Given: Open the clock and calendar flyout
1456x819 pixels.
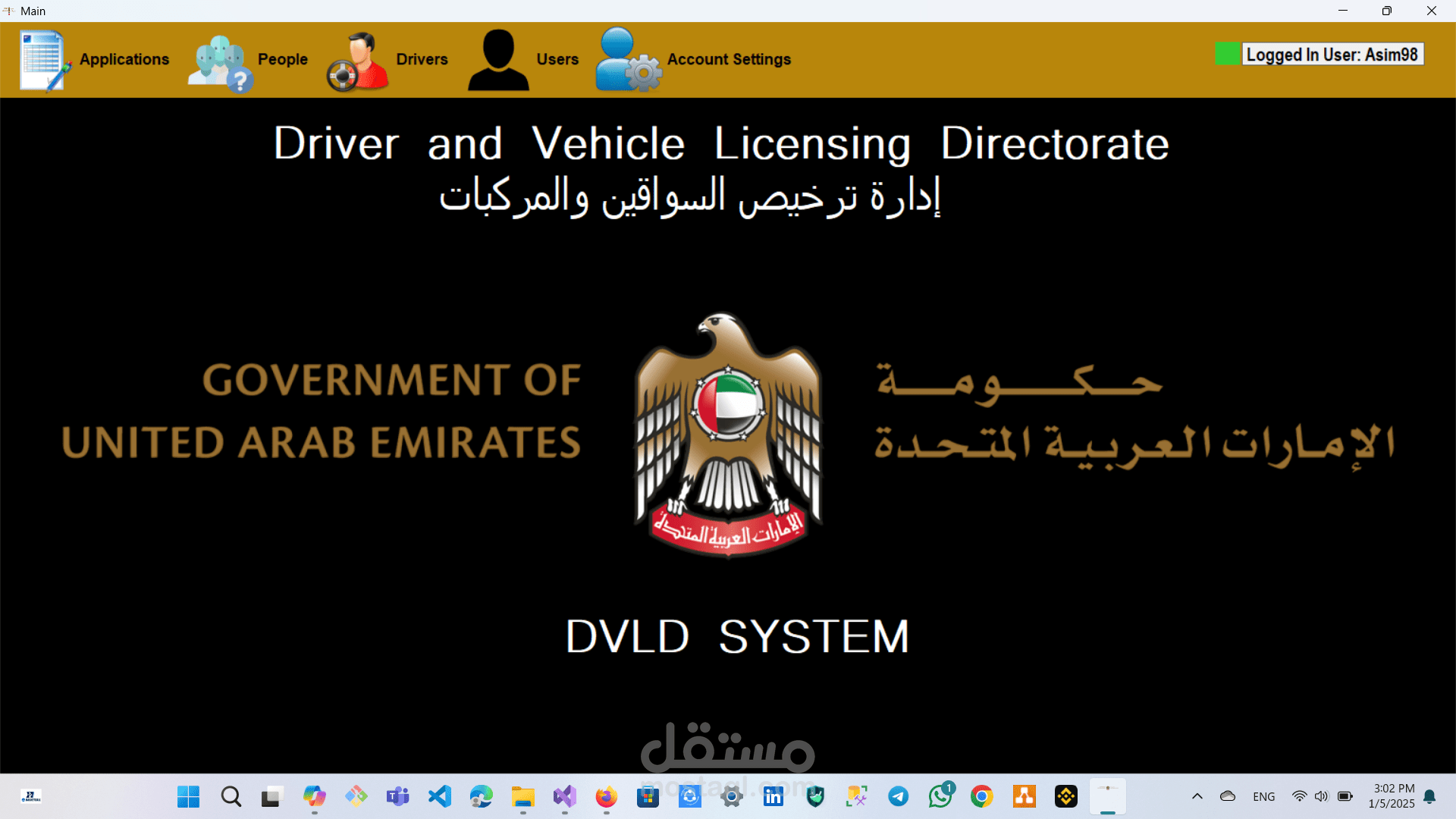Looking at the screenshot, I should [x=1392, y=797].
